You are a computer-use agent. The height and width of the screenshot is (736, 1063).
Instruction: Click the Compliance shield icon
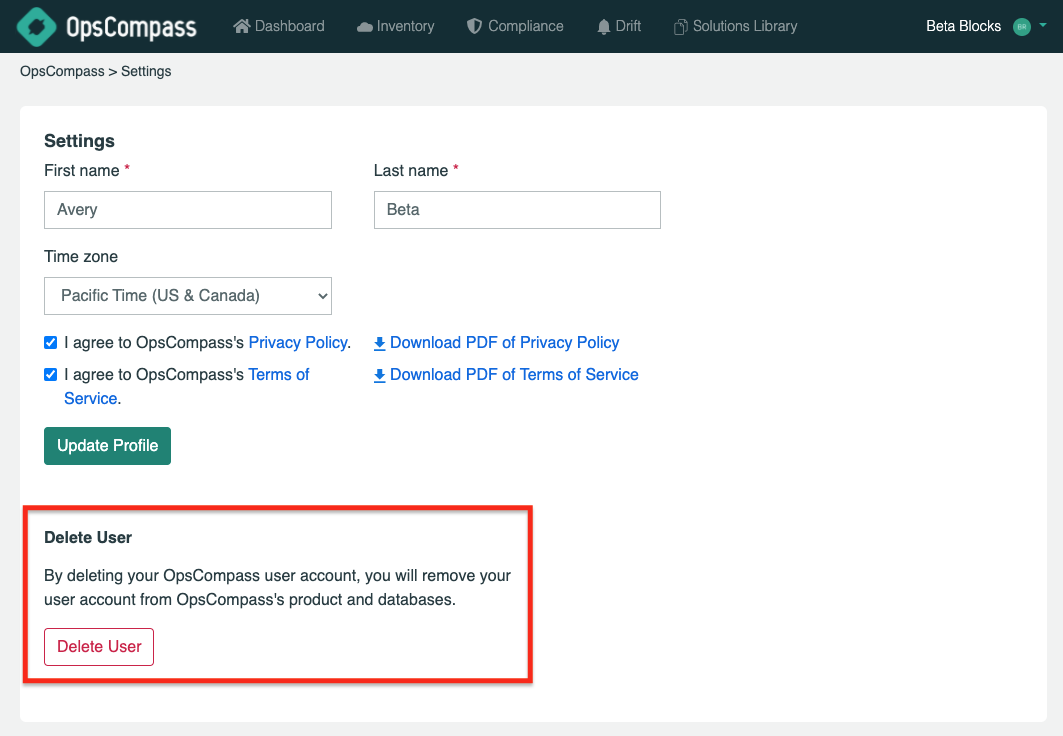(473, 26)
